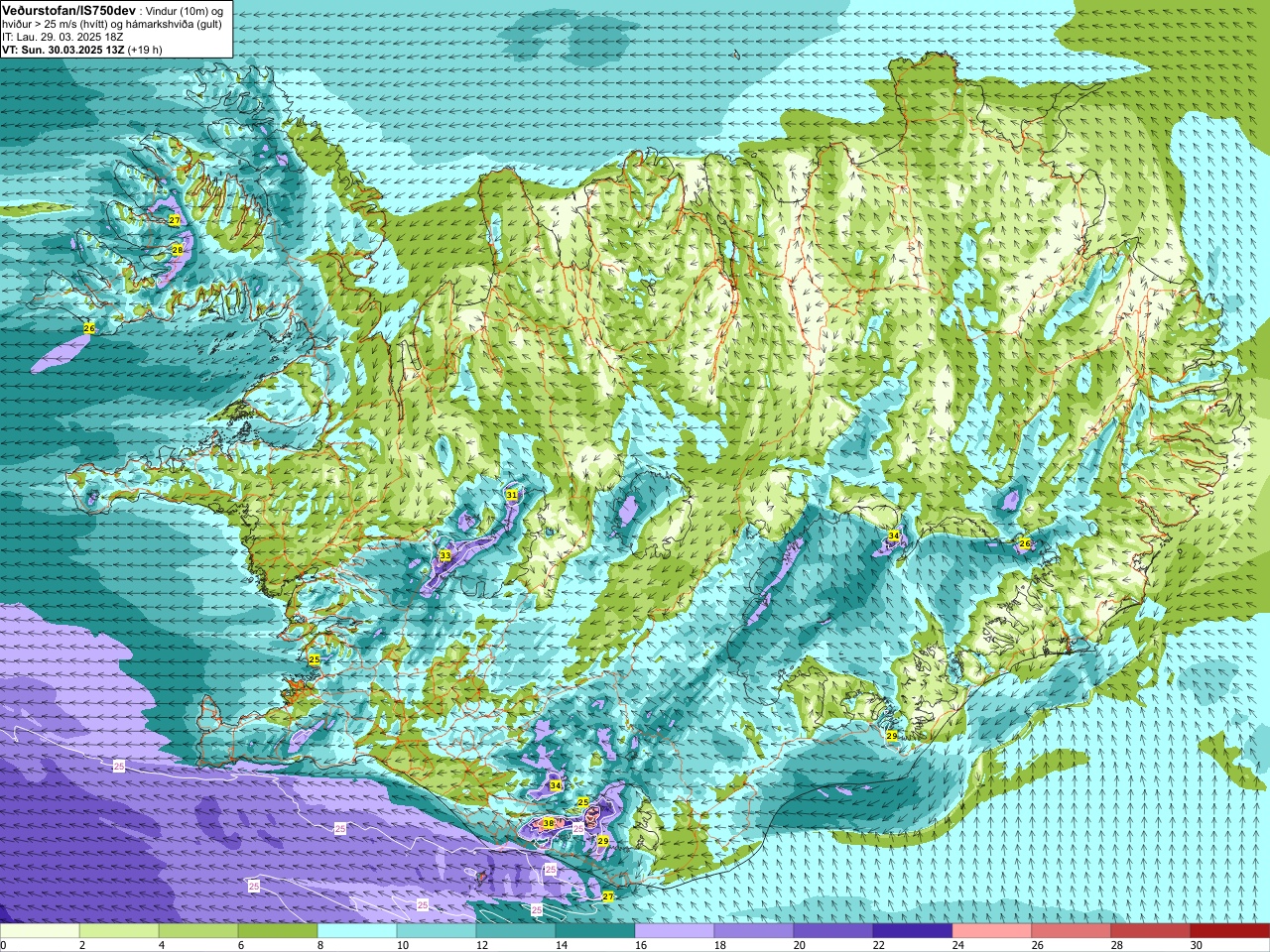The width and height of the screenshot is (1270, 952).
Task: Click the yellow 34 marker beside the 38 marker
Action: [x=556, y=785]
